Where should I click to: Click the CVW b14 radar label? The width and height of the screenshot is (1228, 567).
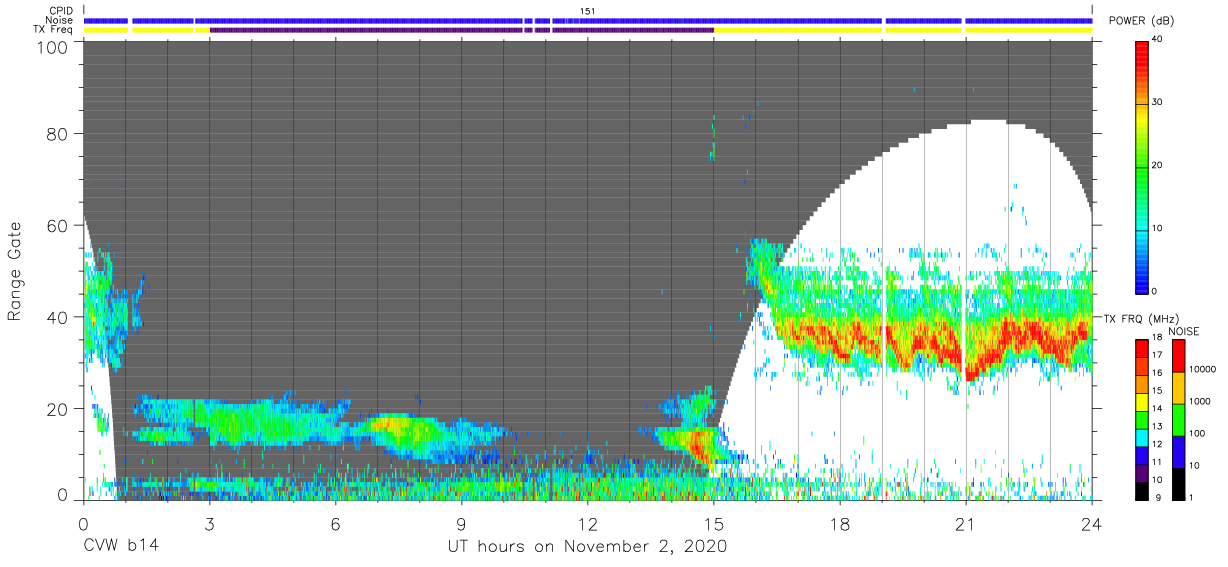tap(121, 547)
